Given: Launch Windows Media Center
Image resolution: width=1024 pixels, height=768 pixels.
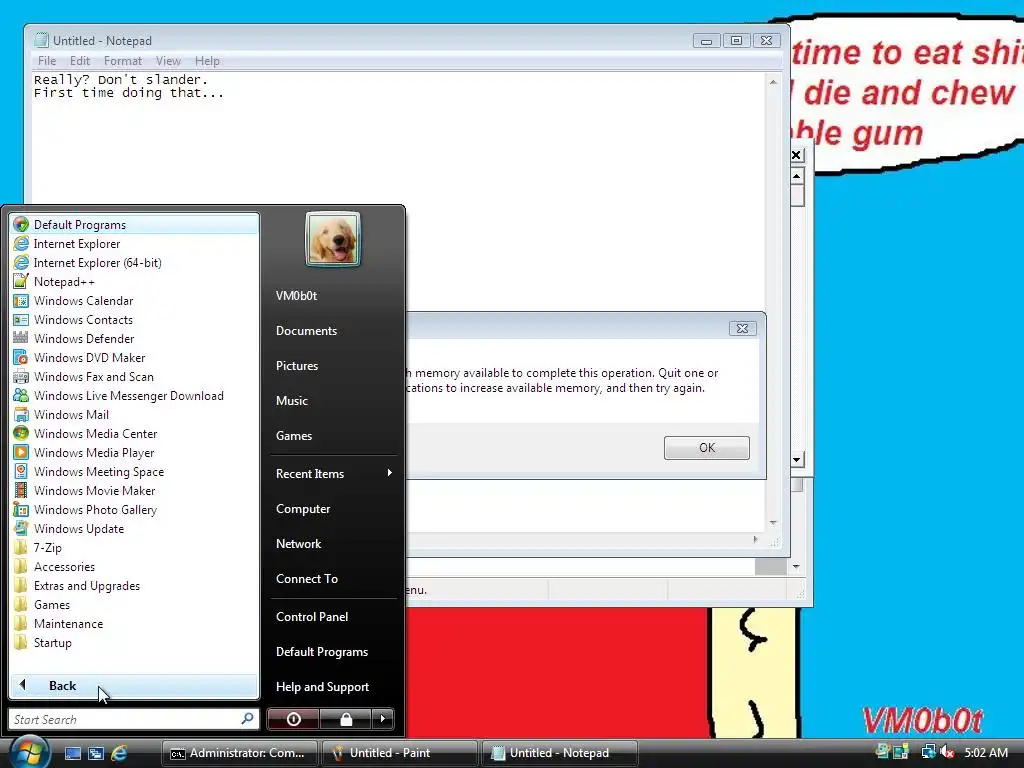Looking at the screenshot, I should pos(135,434).
